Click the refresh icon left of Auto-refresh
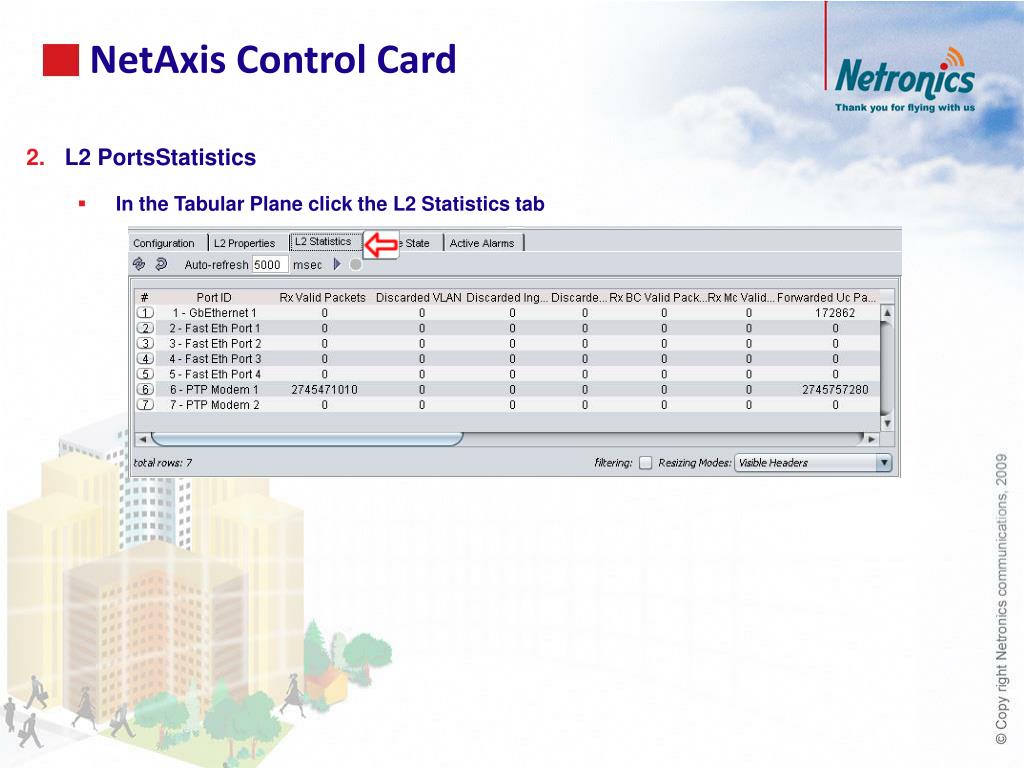The width and height of the screenshot is (1024, 768). pyautogui.click(x=138, y=264)
